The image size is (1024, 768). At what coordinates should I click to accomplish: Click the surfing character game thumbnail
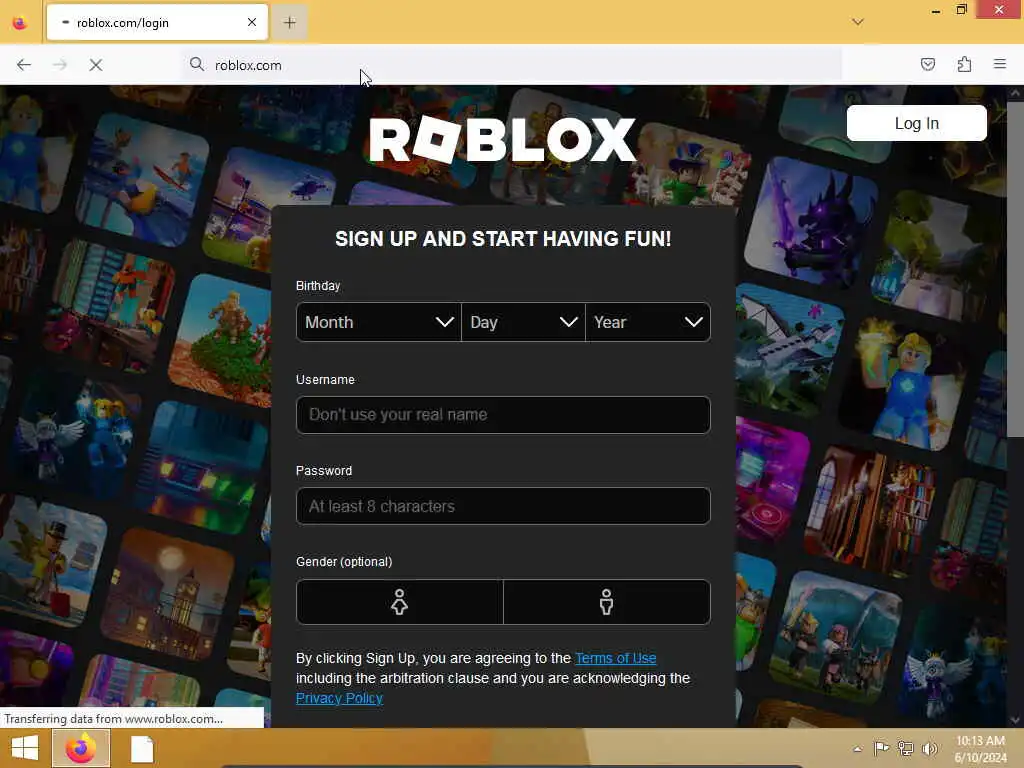142,178
